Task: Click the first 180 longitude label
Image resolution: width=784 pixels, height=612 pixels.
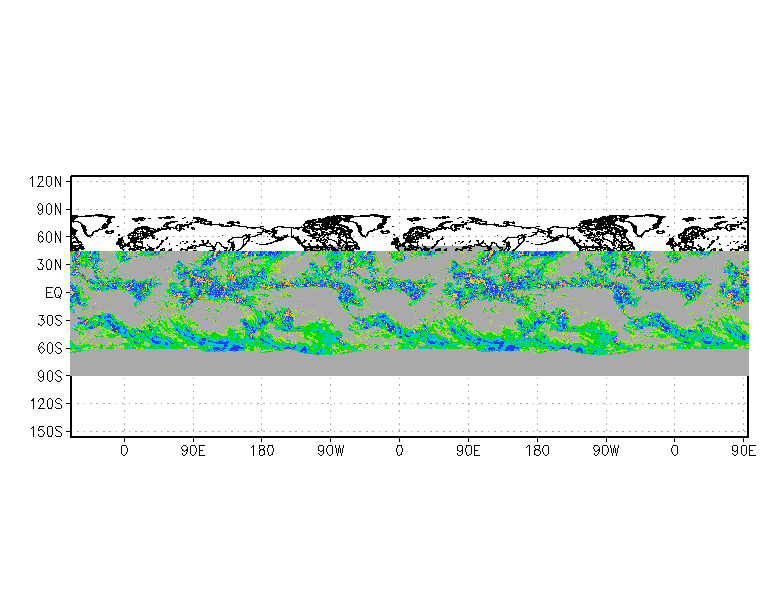Action: point(262,451)
